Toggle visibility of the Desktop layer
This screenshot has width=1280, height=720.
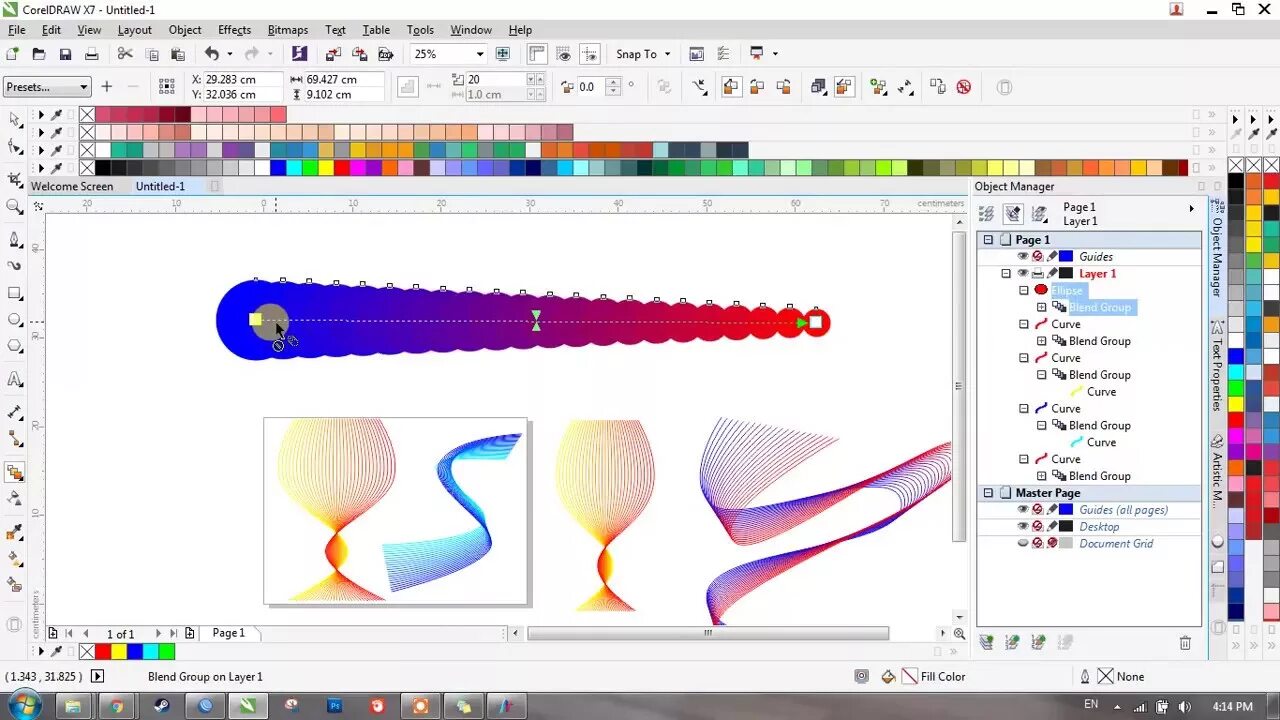pyautogui.click(x=1022, y=525)
